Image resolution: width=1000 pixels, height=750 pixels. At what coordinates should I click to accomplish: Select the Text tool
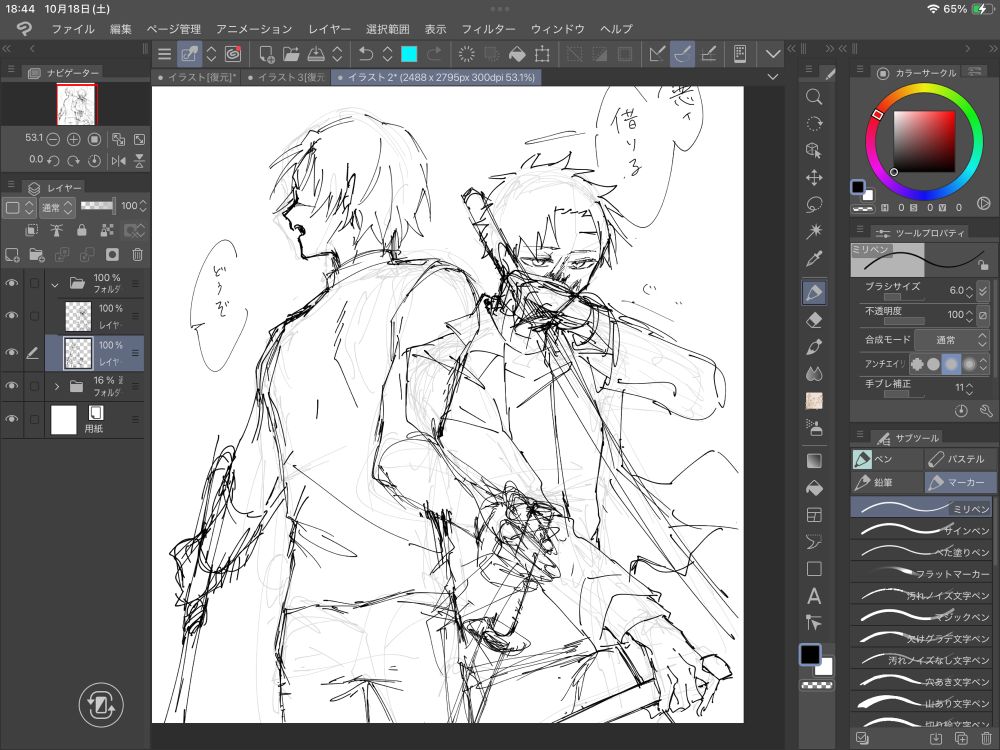(814, 596)
